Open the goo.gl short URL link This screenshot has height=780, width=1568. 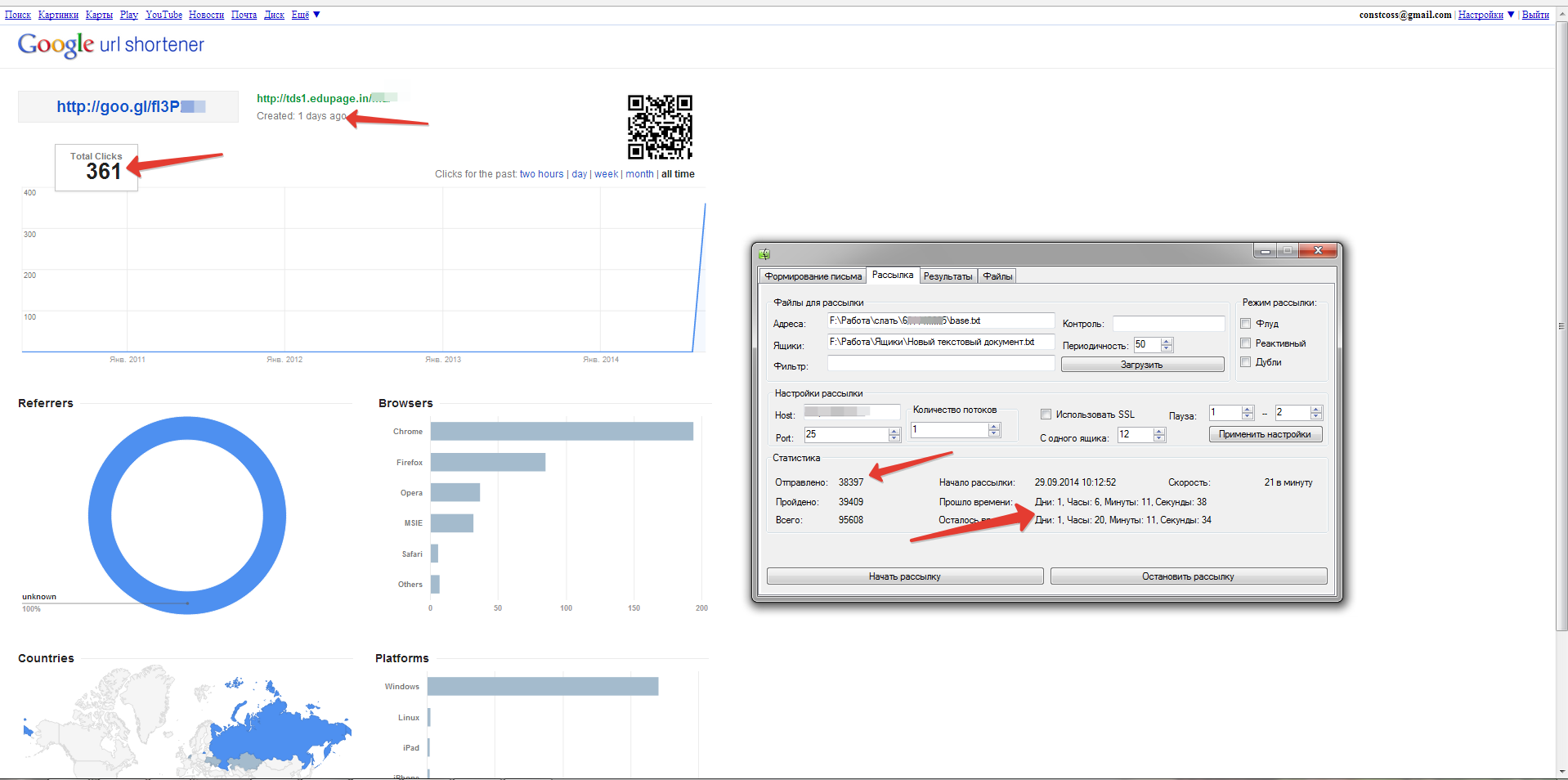[x=131, y=106]
